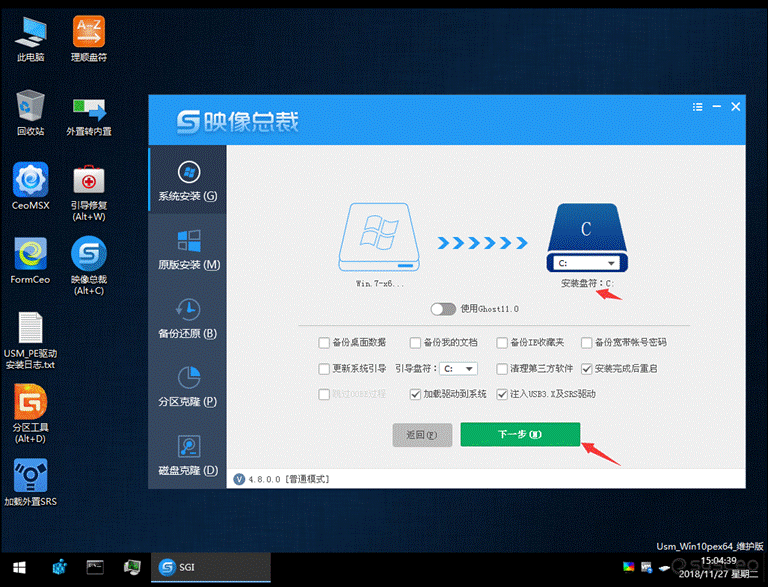The image size is (768, 587).
Task: Open the 理顺盘符 desktop icon
Action: (89, 39)
